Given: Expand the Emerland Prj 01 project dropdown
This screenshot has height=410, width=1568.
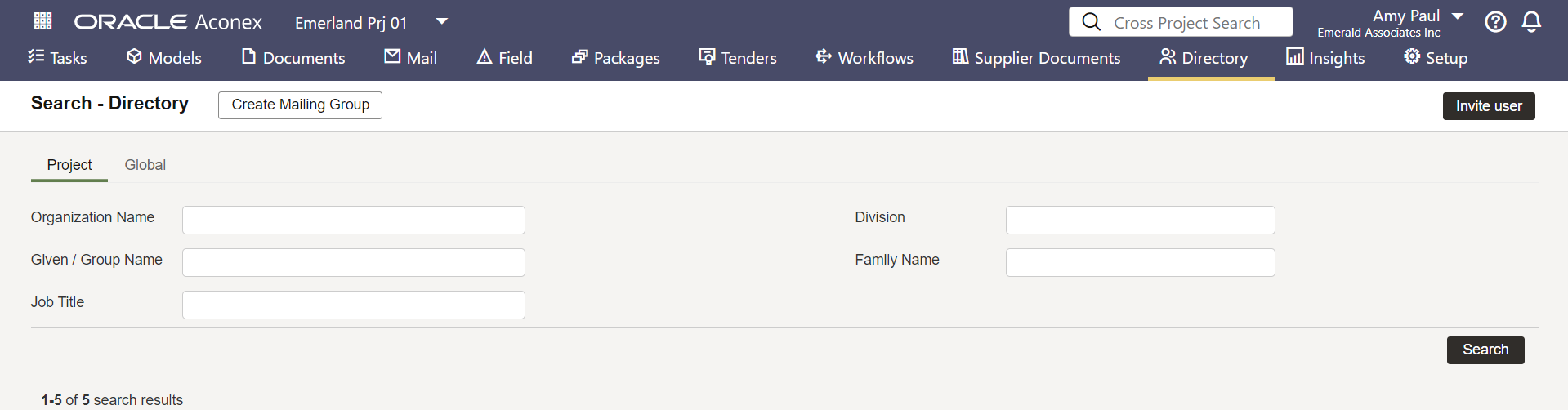Looking at the screenshot, I should 441,22.
